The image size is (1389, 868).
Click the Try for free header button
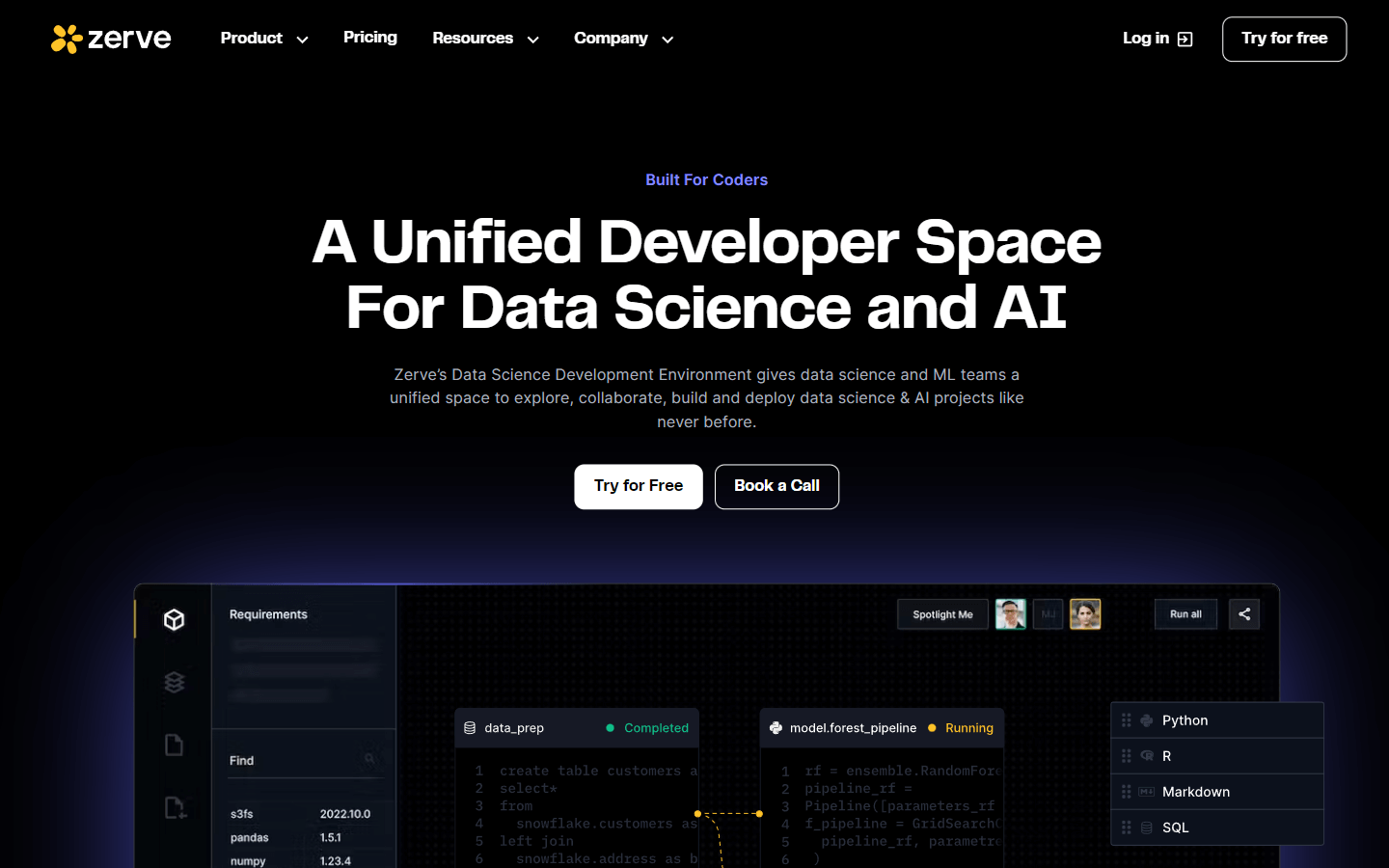pyautogui.click(x=1284, y=39)
